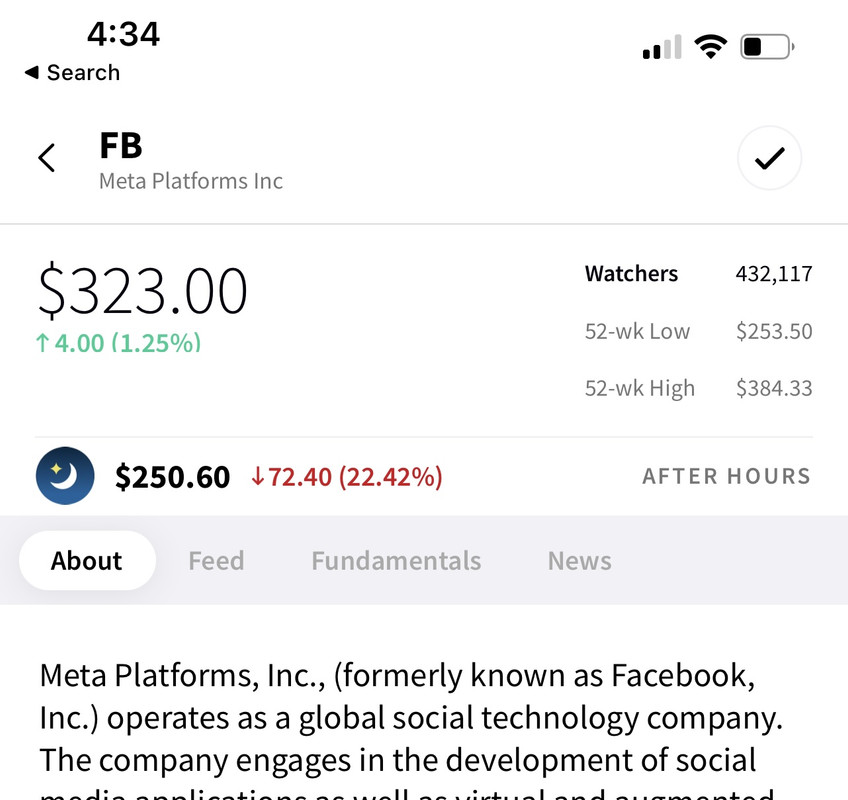Tap the Wi-Fi status icon
Image resolution: width=848 pixels, height=800 pixels.
[x=711, y=47]
